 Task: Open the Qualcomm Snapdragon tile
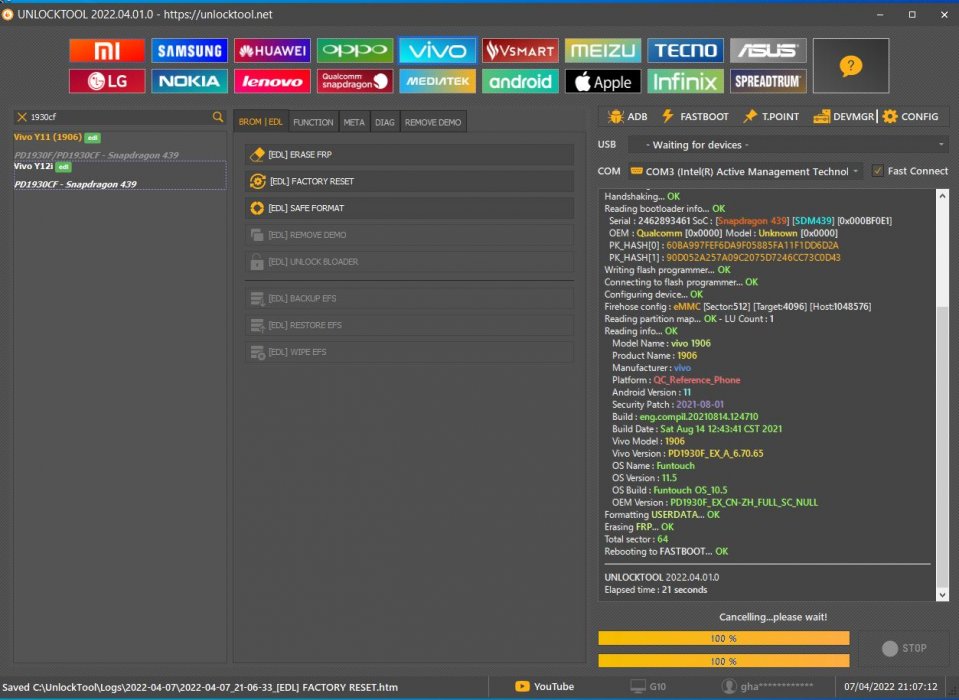[355, 81]
